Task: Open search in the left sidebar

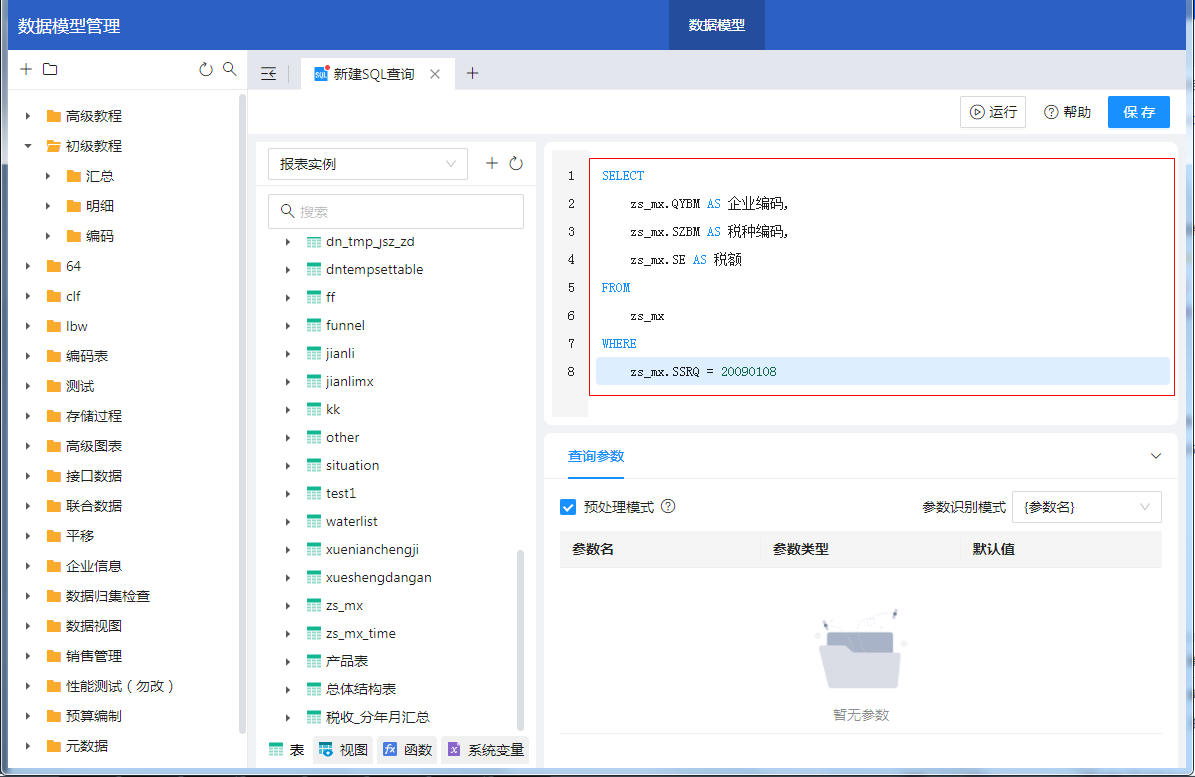Action: (230, 70)
